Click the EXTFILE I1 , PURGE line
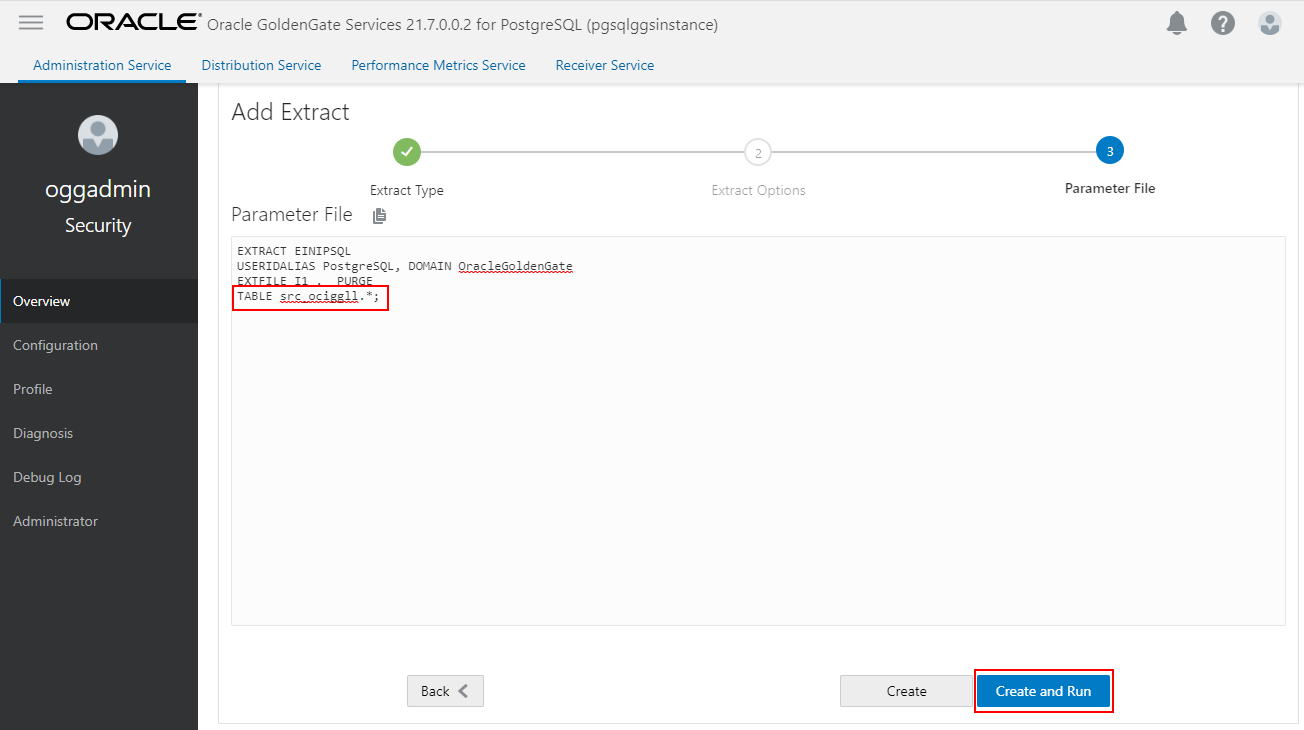Viewport: 1304px width, 730px height. click(x=305, y=281)
